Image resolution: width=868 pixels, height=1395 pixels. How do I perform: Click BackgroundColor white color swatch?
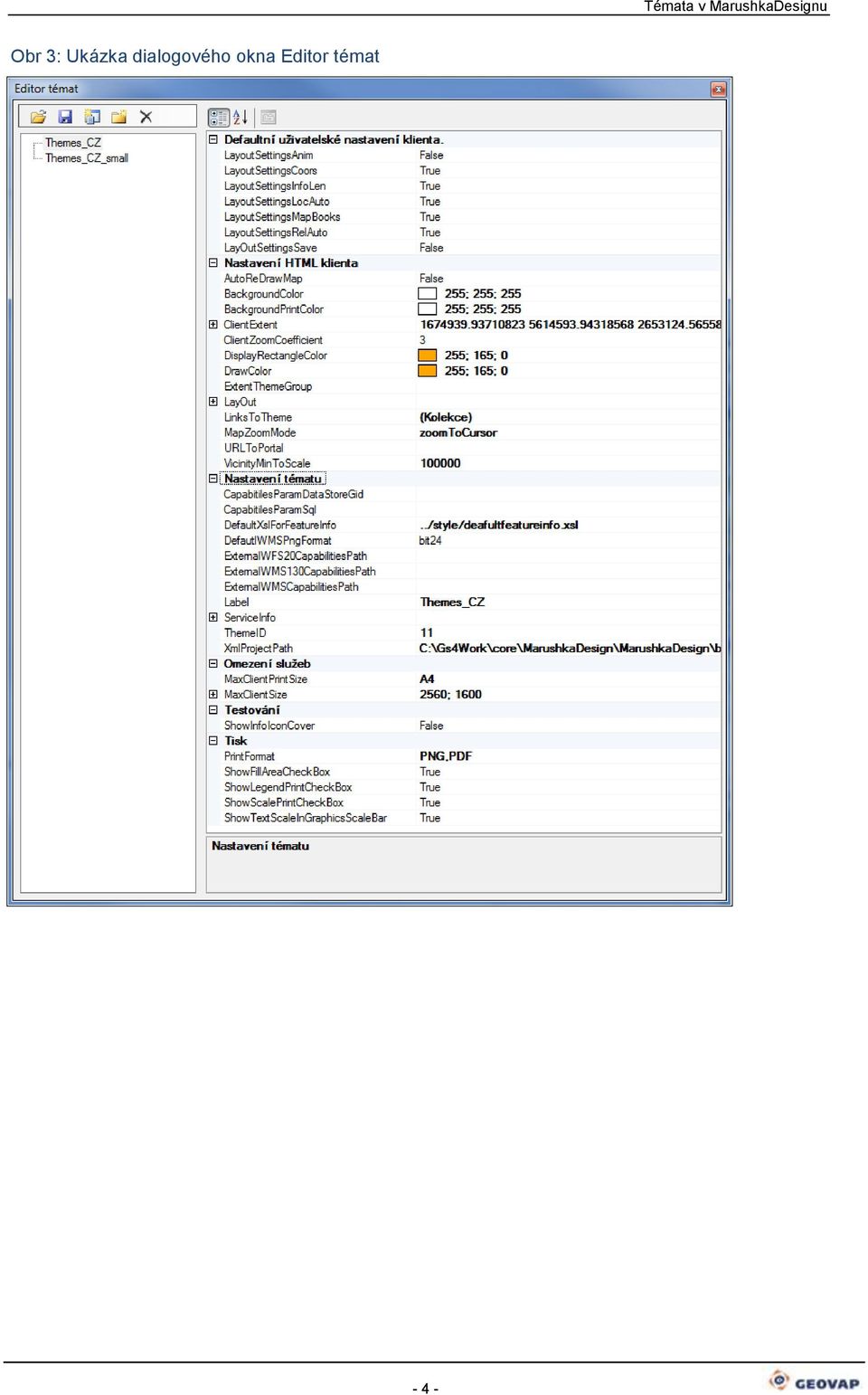428,294
